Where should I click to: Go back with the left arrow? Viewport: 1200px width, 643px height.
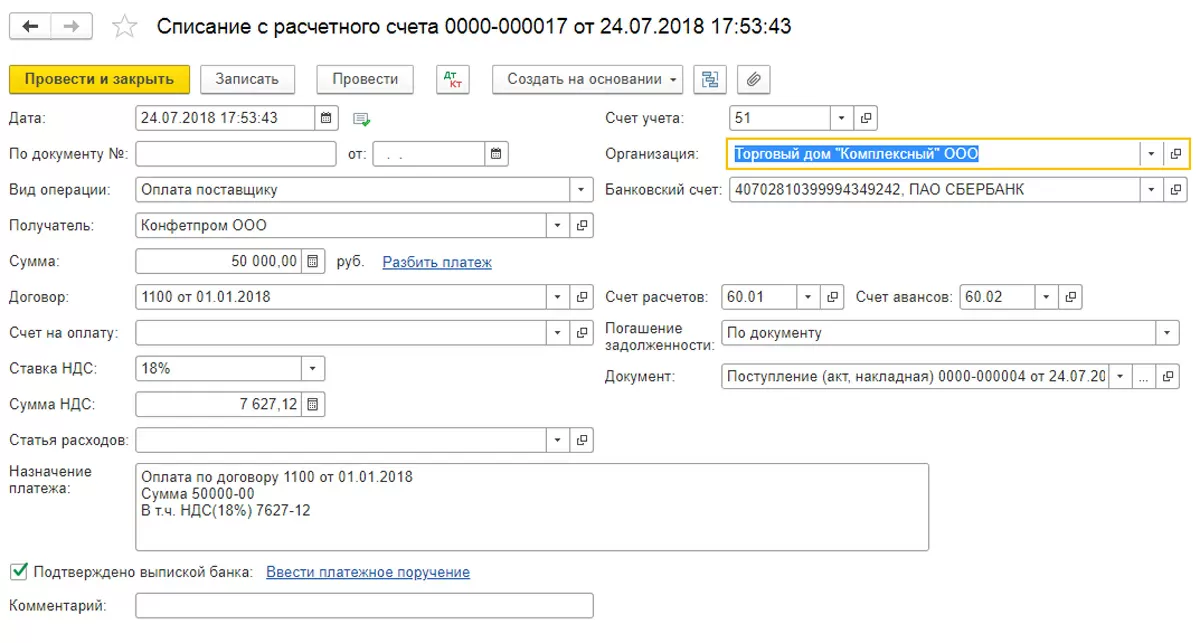point(30,27)
